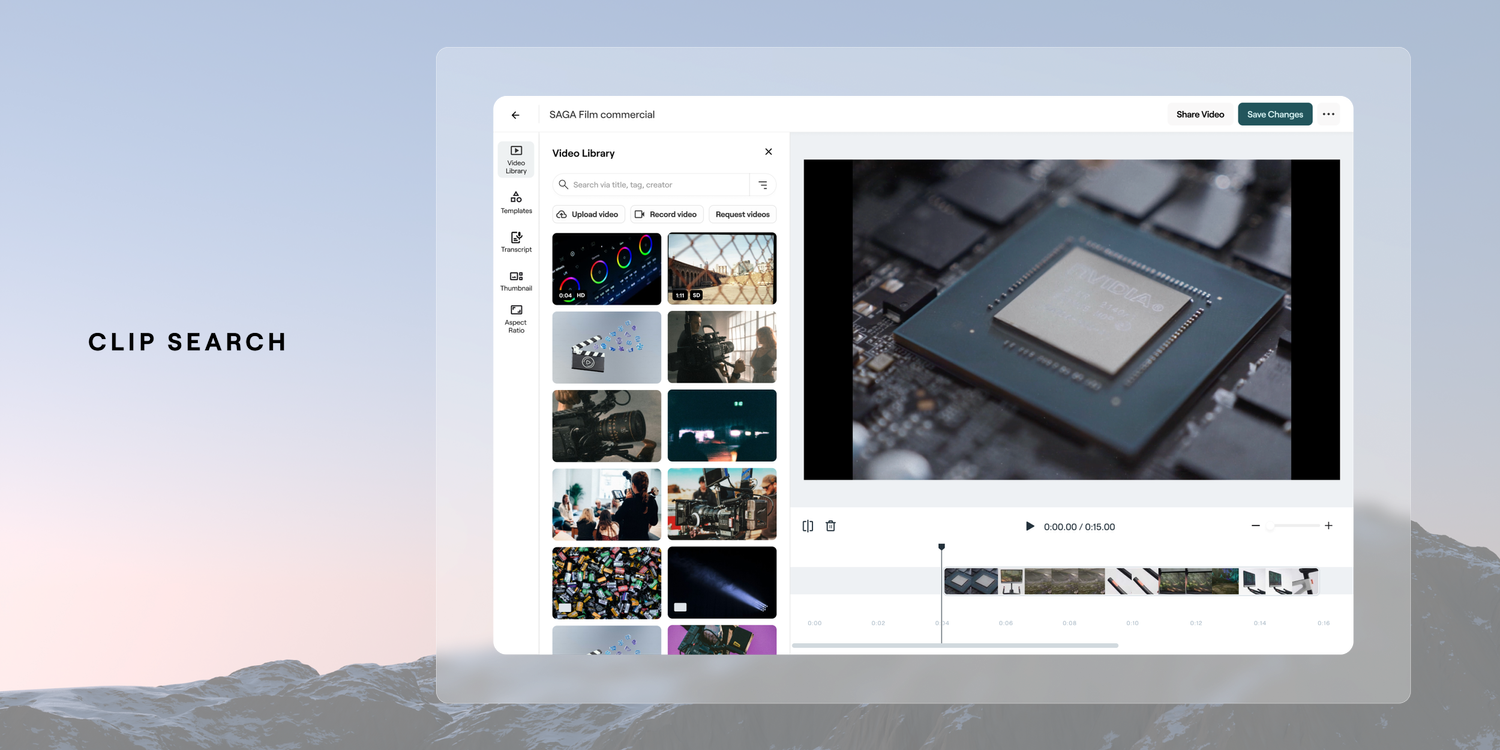Click the trash delete icon
This screenshot has height=750, width=1500.
830,526
